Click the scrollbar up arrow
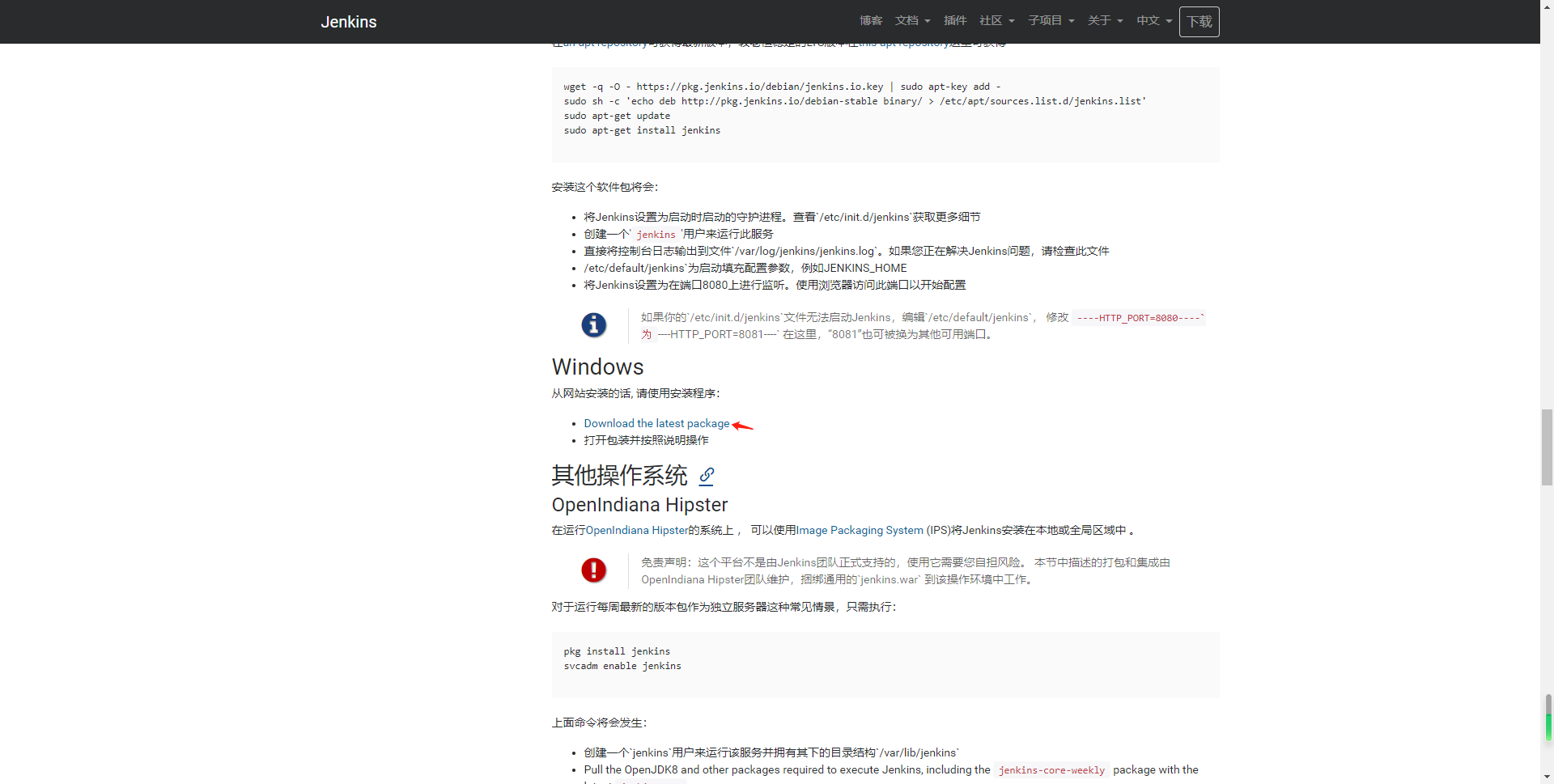 pyautogui.click(x=1547, y=6)
